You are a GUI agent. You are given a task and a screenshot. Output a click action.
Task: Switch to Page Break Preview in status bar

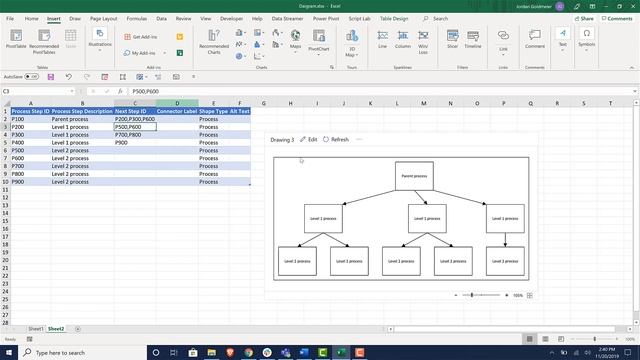click(561, 339)
